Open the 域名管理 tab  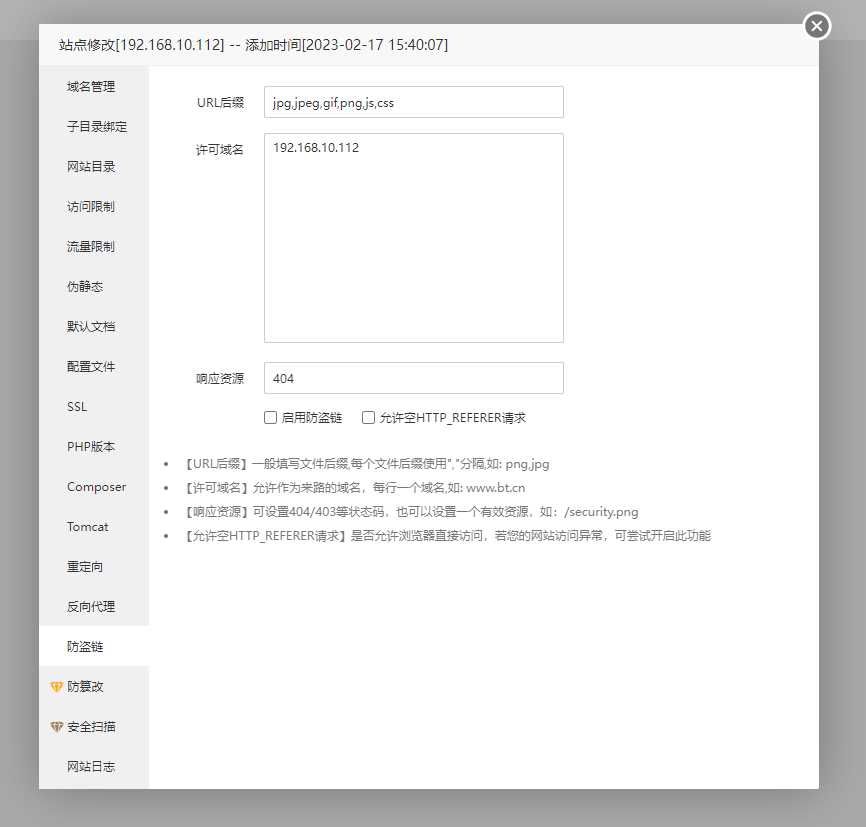(91, 87)
